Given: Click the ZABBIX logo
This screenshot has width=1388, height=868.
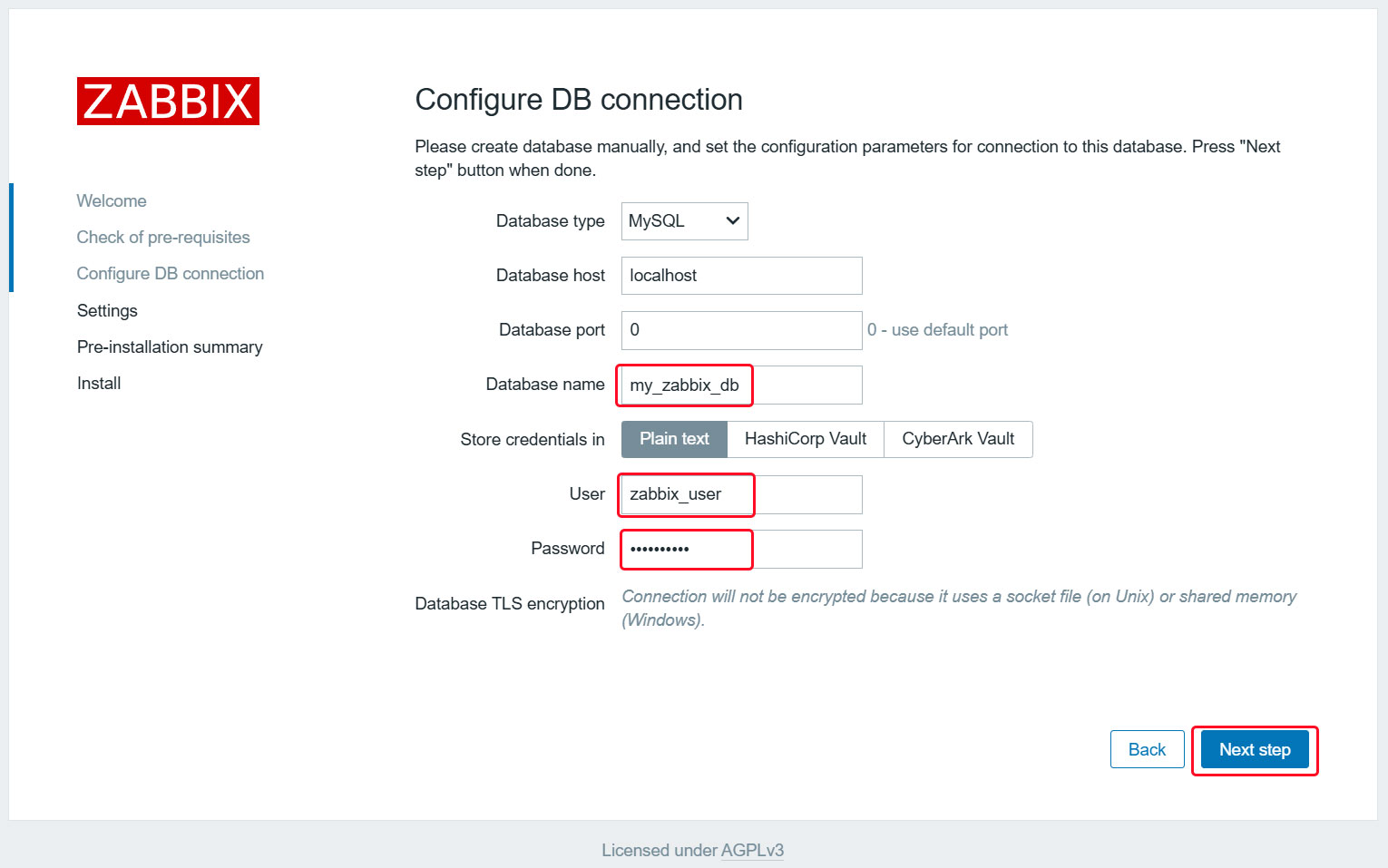Looking at the screenshot, I should (168, 101).
